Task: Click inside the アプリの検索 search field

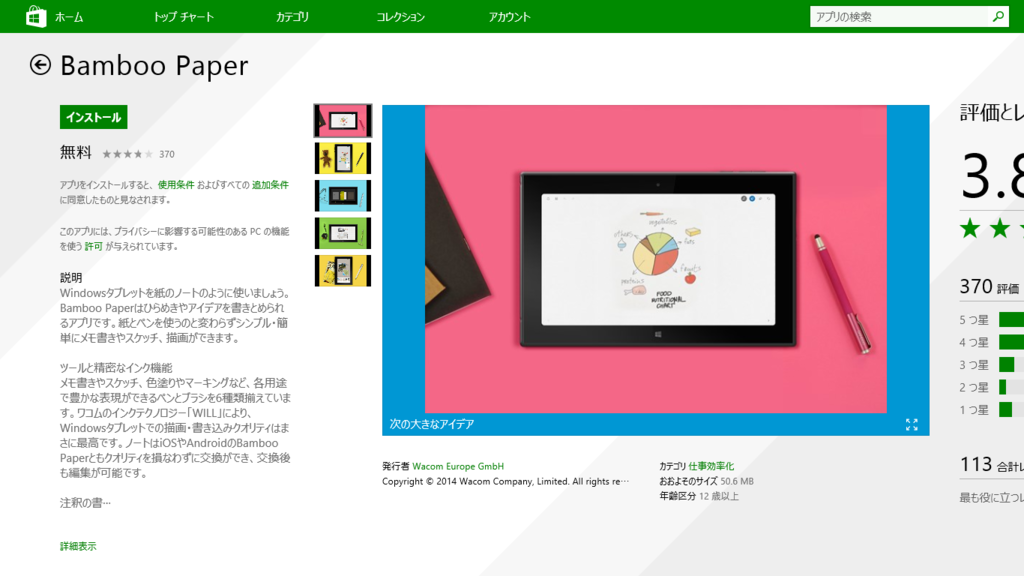Action: [x=900, y=16]
